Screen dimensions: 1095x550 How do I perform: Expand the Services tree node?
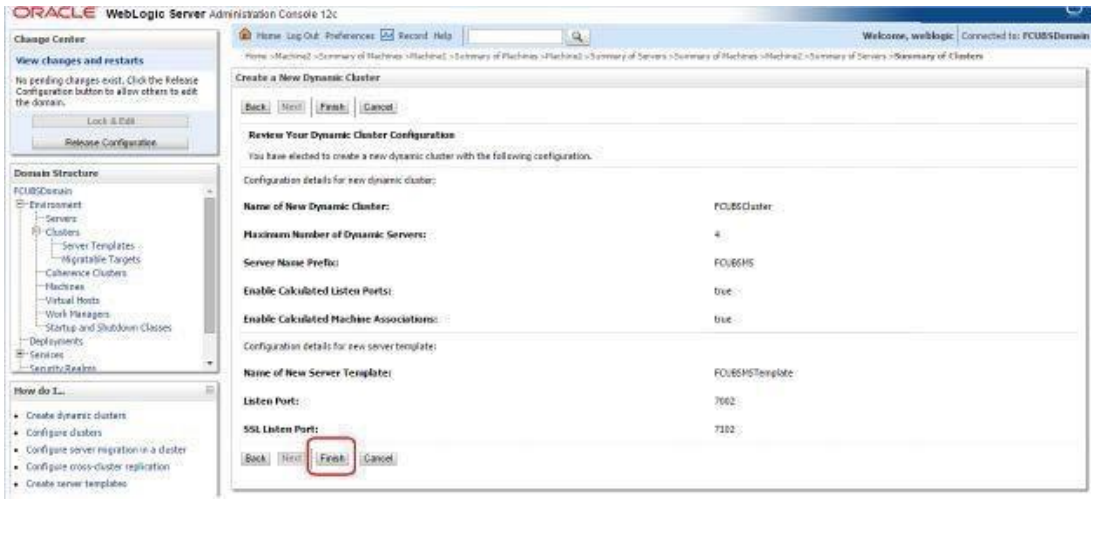[x=21, y=355]
